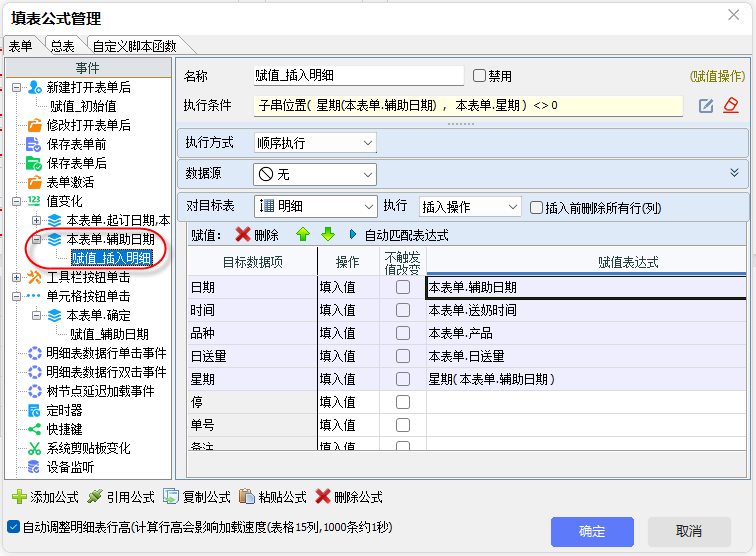
Task: Click the 快捷键 share-style icon
Action: [x=34, y=429]
